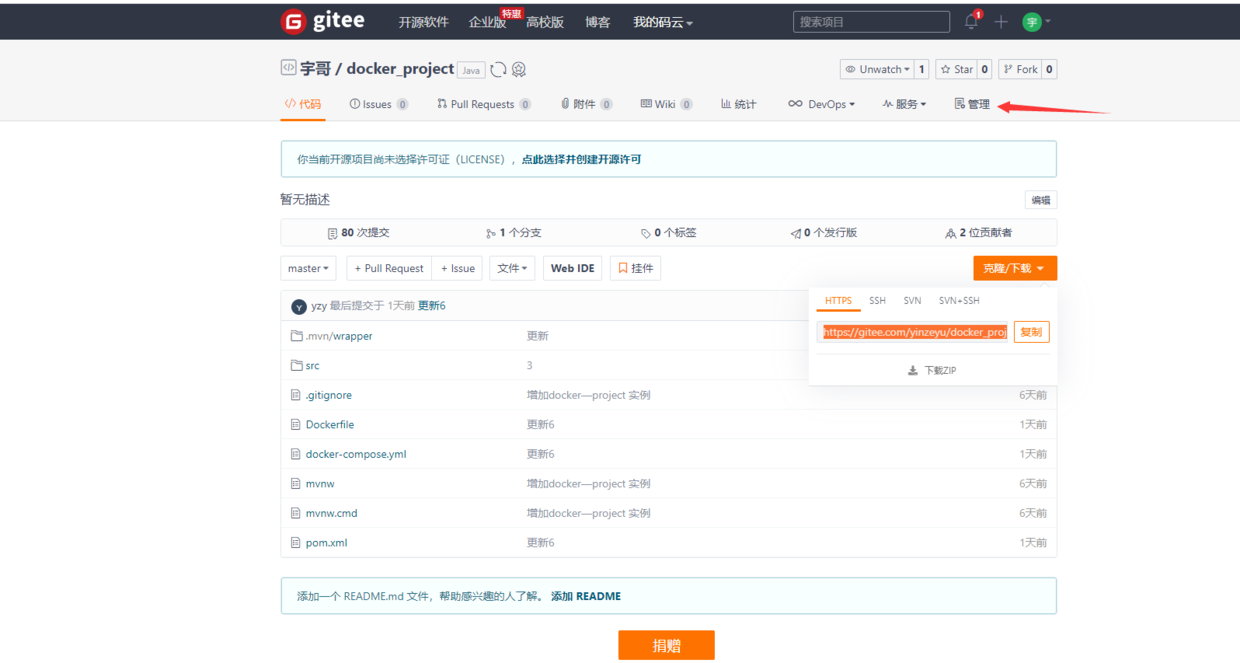Click the plus icon in header
Screen dimensions: 1240x663
click(1001, 22)
